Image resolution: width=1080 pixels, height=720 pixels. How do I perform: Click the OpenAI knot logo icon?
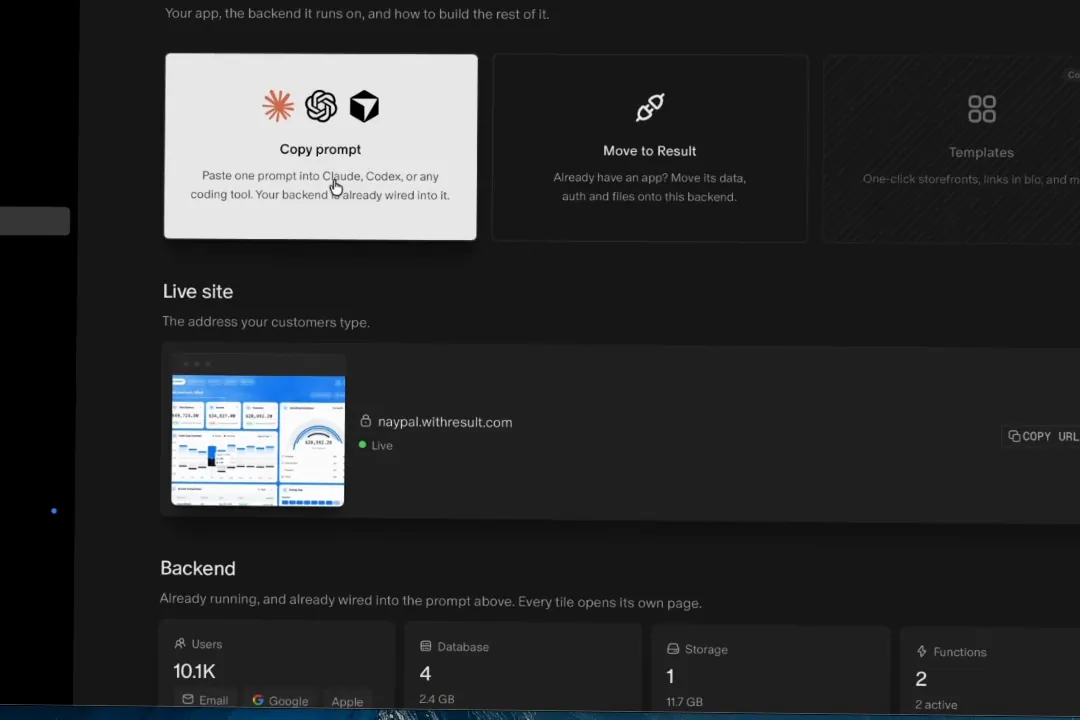(321, 106)
